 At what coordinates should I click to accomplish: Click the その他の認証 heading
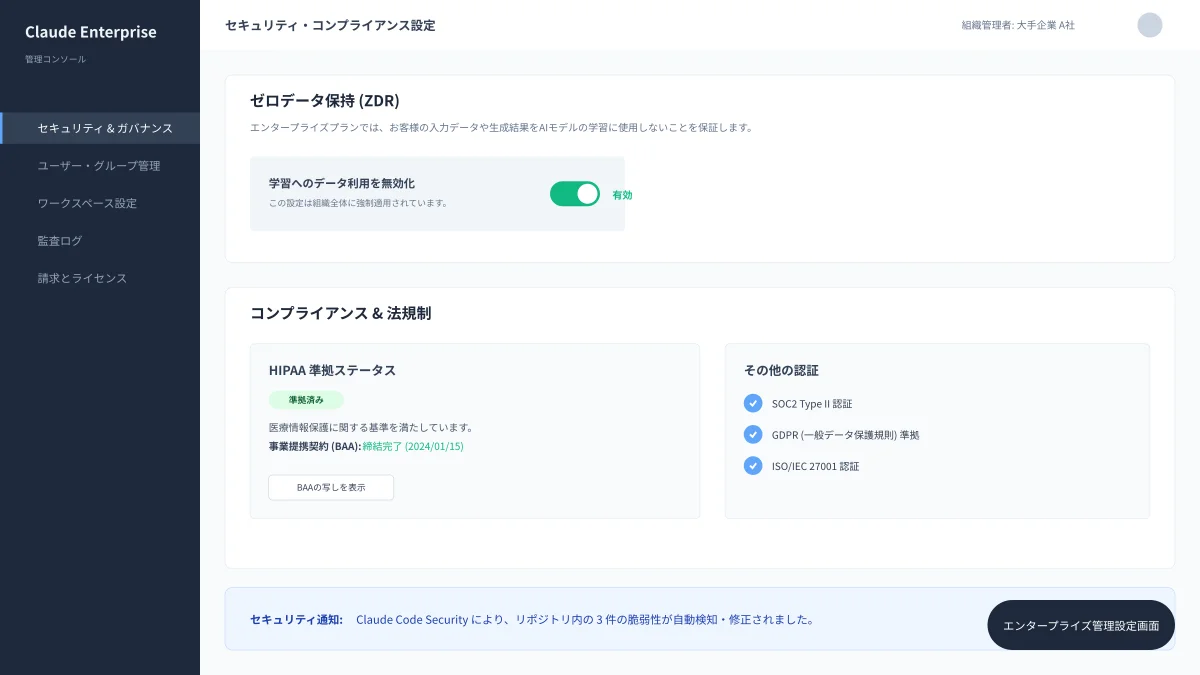pyautogui.click(x=781, y=370)
